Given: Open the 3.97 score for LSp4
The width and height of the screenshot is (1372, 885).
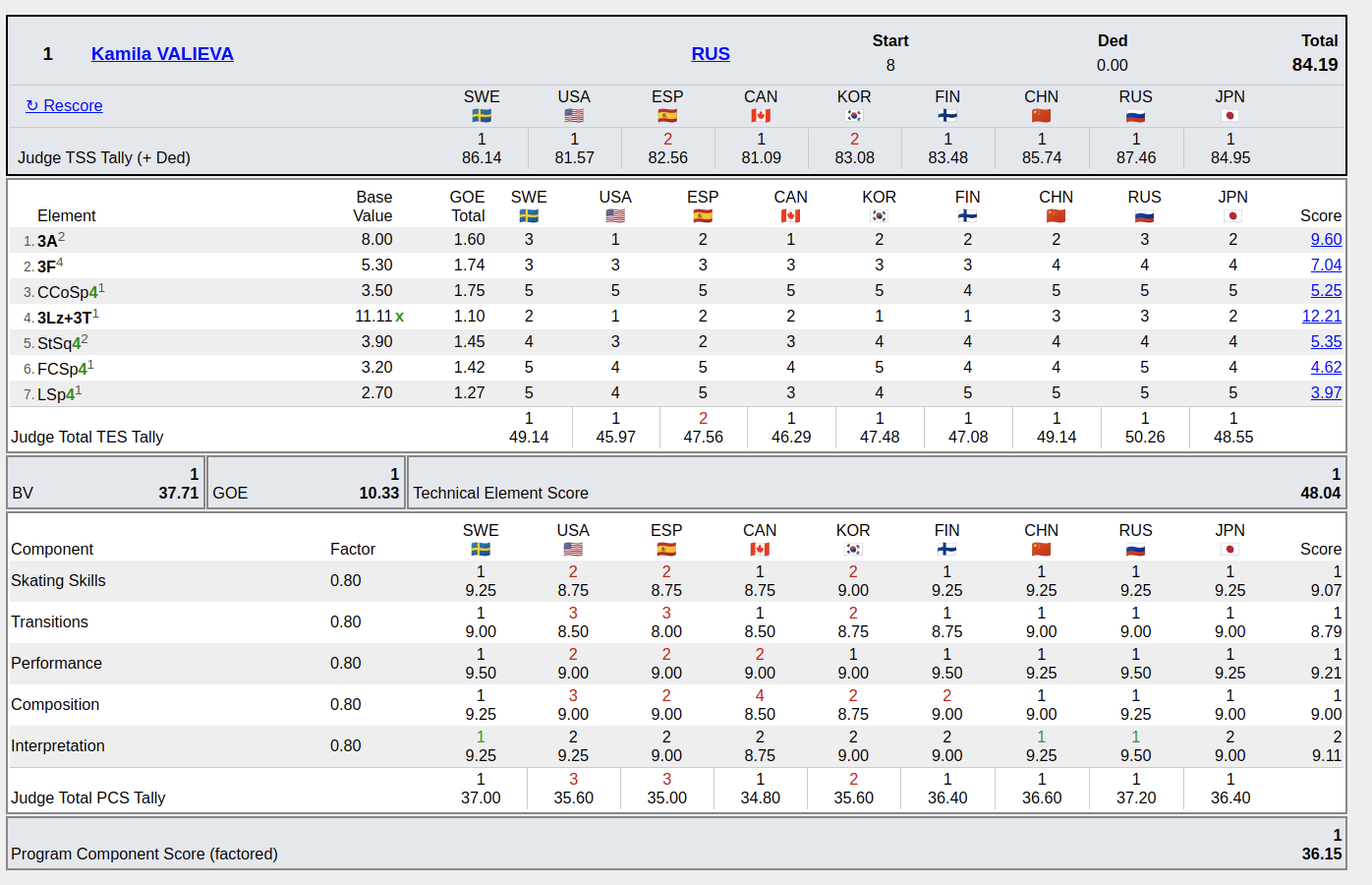Looking at the screenshot, I should 1326,392.
